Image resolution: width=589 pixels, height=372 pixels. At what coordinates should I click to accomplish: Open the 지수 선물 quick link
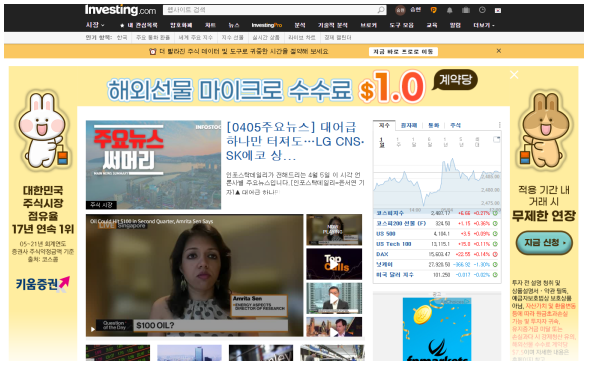click(x=232, y=38)
